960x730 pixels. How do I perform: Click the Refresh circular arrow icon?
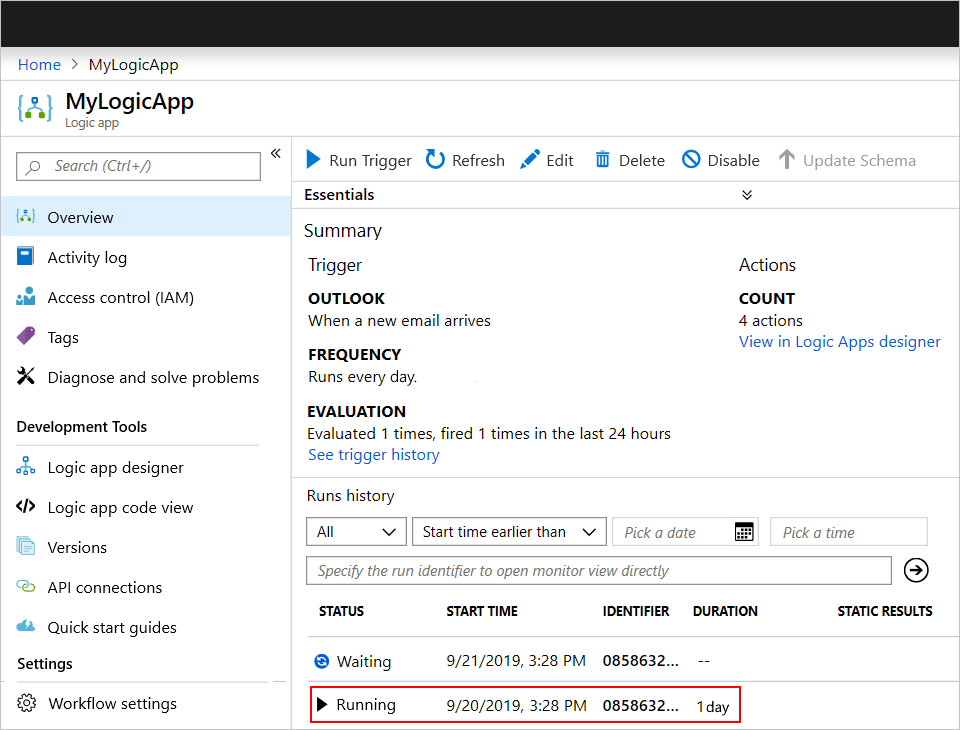(435, 159)
